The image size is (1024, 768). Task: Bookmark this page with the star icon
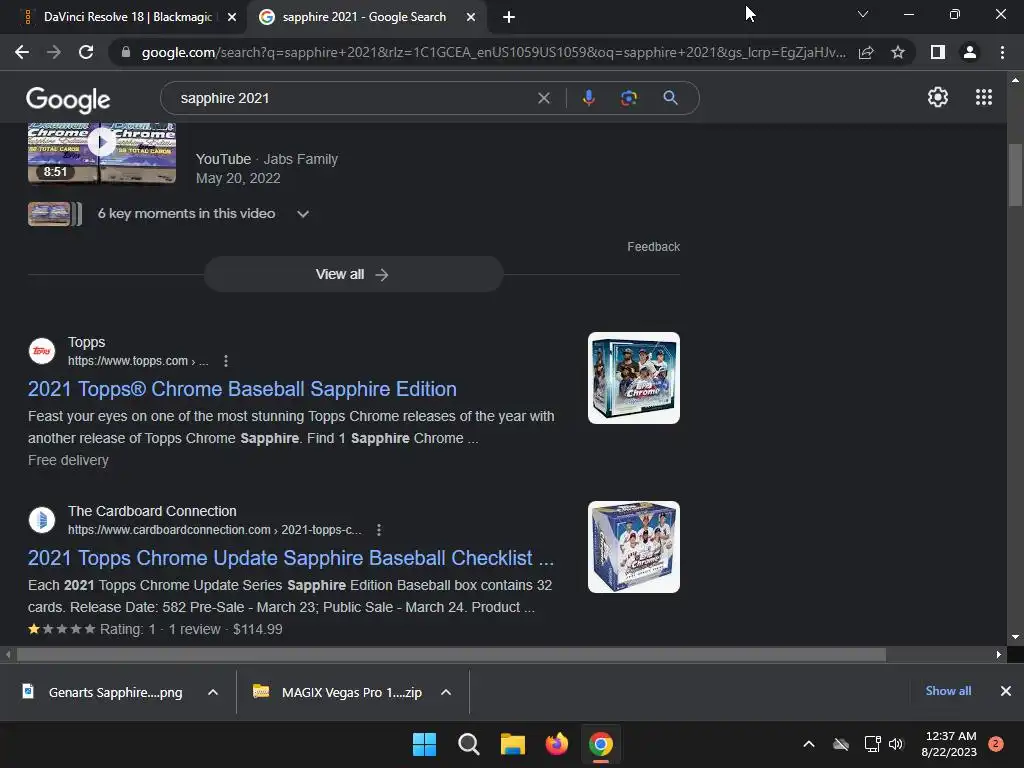[x=898, y=52]
